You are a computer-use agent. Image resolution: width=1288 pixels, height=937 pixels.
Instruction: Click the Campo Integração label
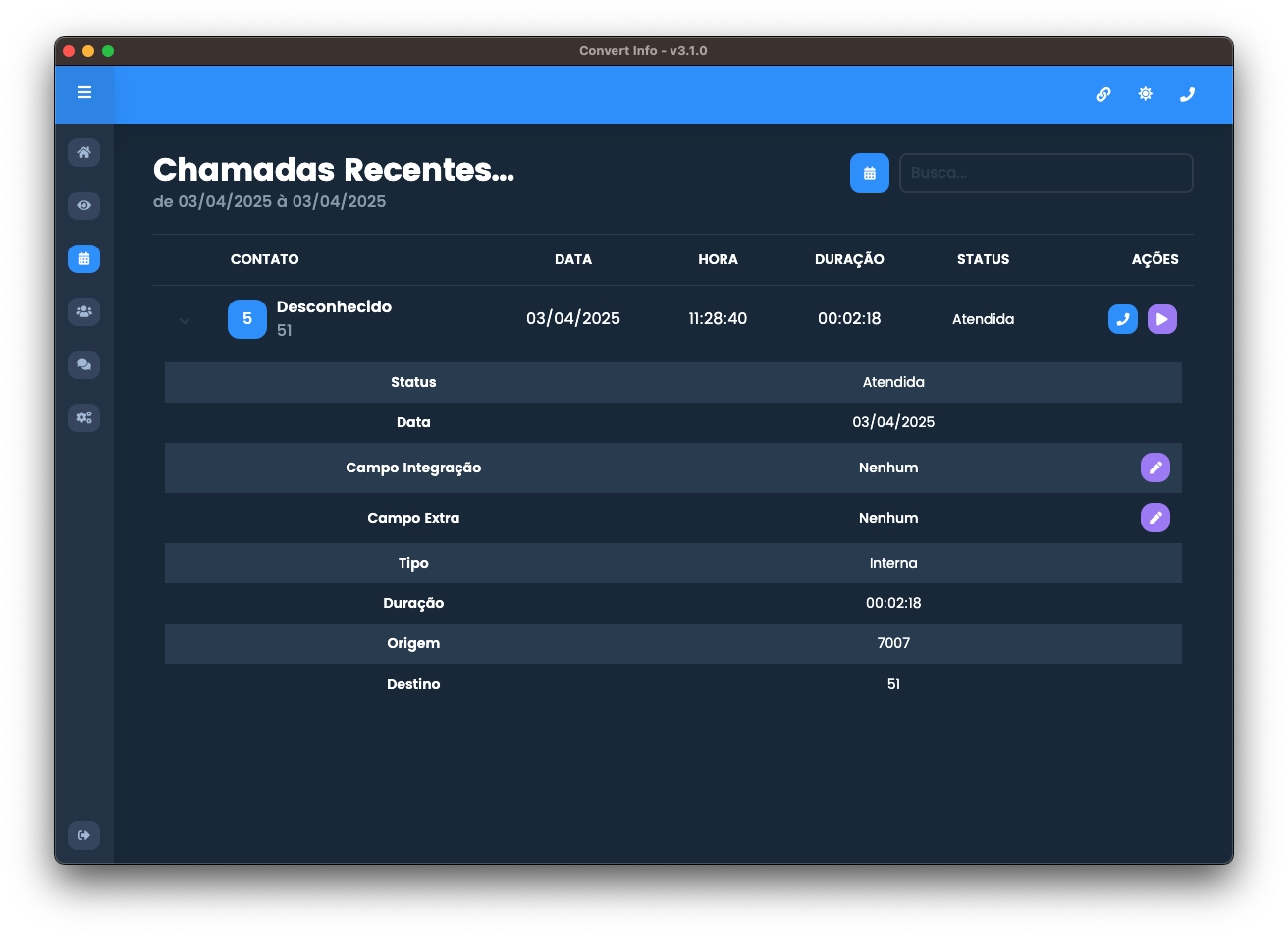click(413, 468)
